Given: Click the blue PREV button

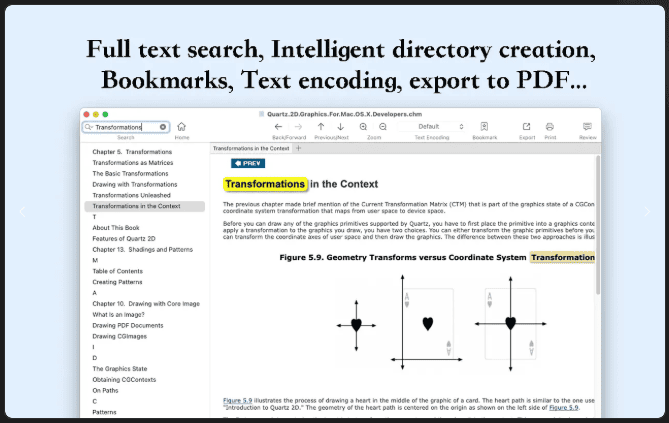Looking at the screenshot, I should coord(248,163).
